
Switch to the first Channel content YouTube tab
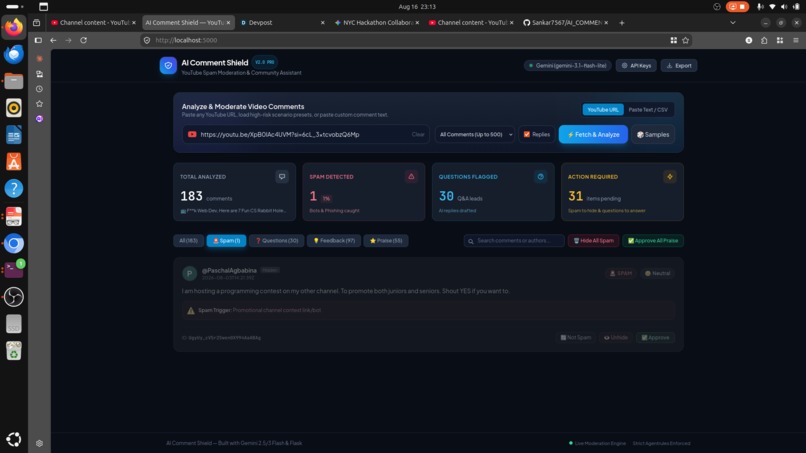[93, 23]
